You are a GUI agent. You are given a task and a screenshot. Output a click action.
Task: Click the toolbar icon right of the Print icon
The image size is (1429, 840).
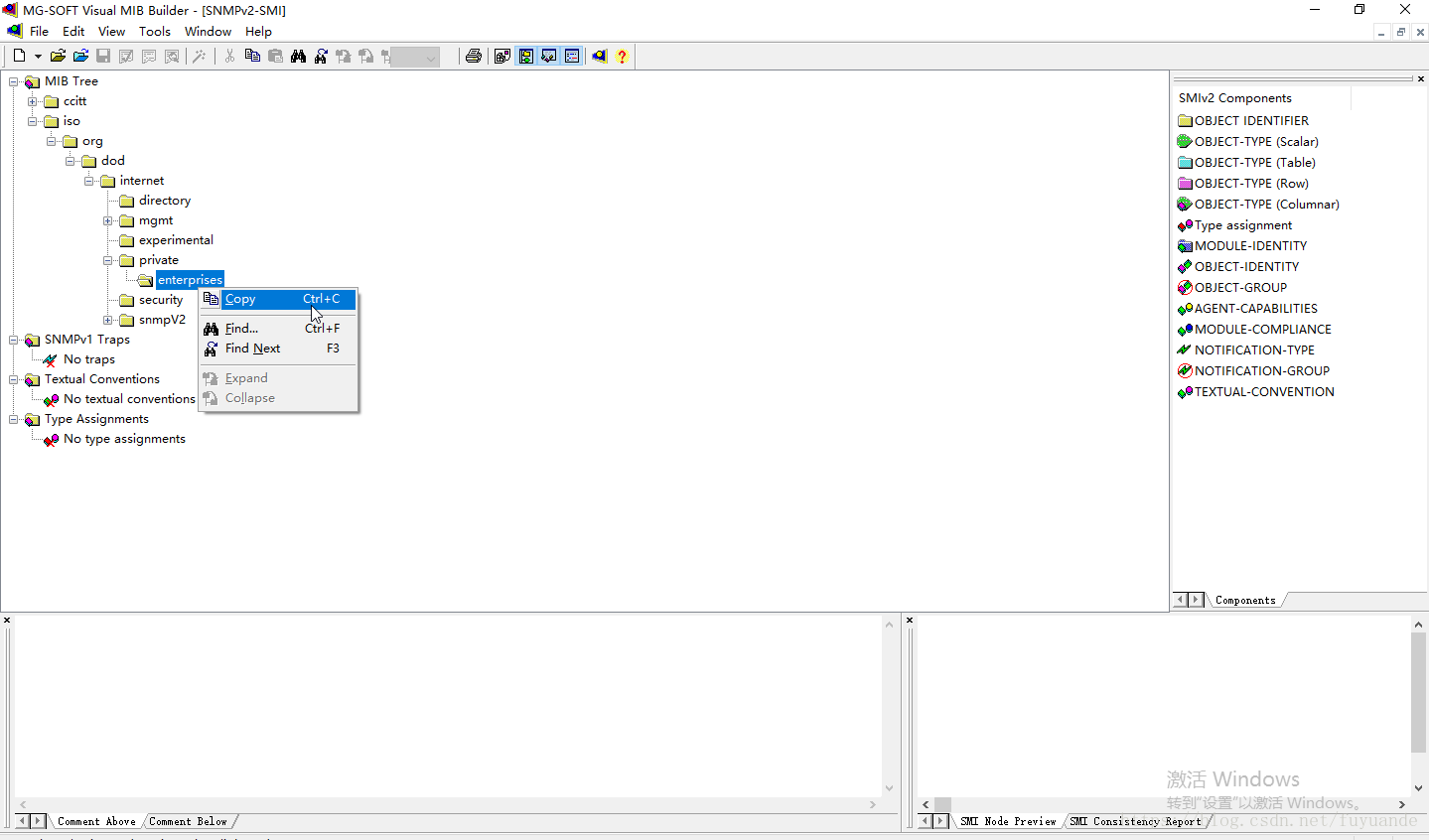(x=502, y=57)
